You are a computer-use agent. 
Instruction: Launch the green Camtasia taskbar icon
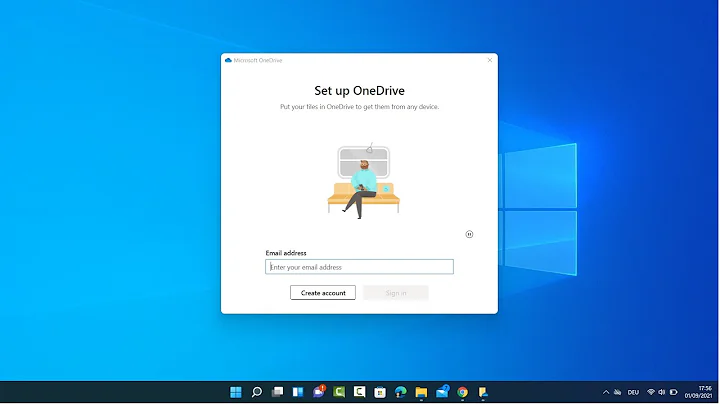coord(339,392)
